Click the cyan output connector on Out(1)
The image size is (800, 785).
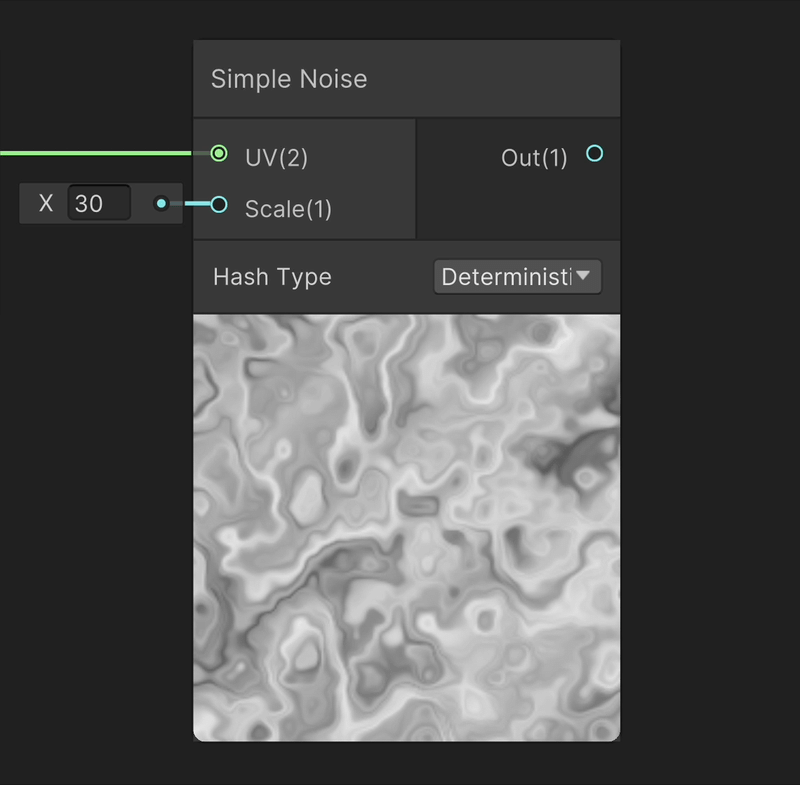coord(594,153)
